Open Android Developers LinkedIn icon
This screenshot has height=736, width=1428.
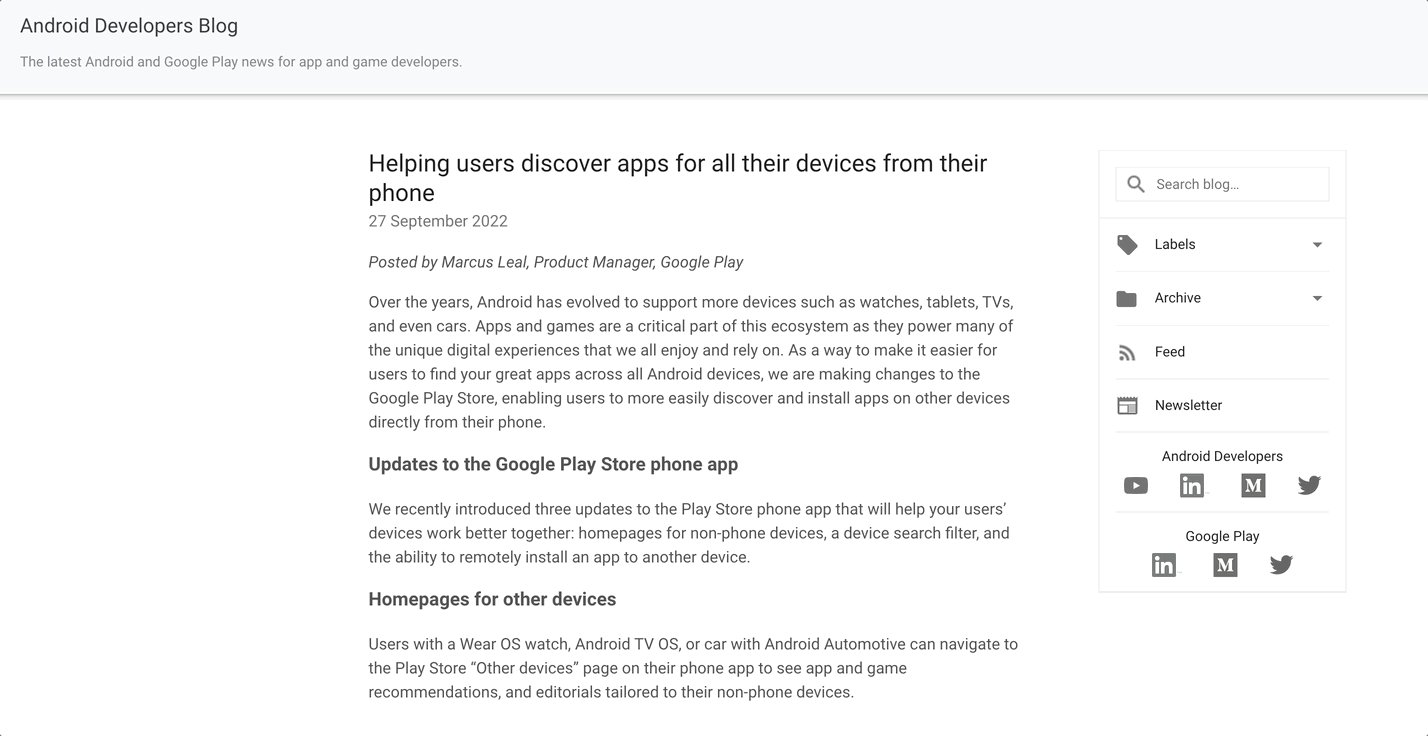click(1192, 486)
